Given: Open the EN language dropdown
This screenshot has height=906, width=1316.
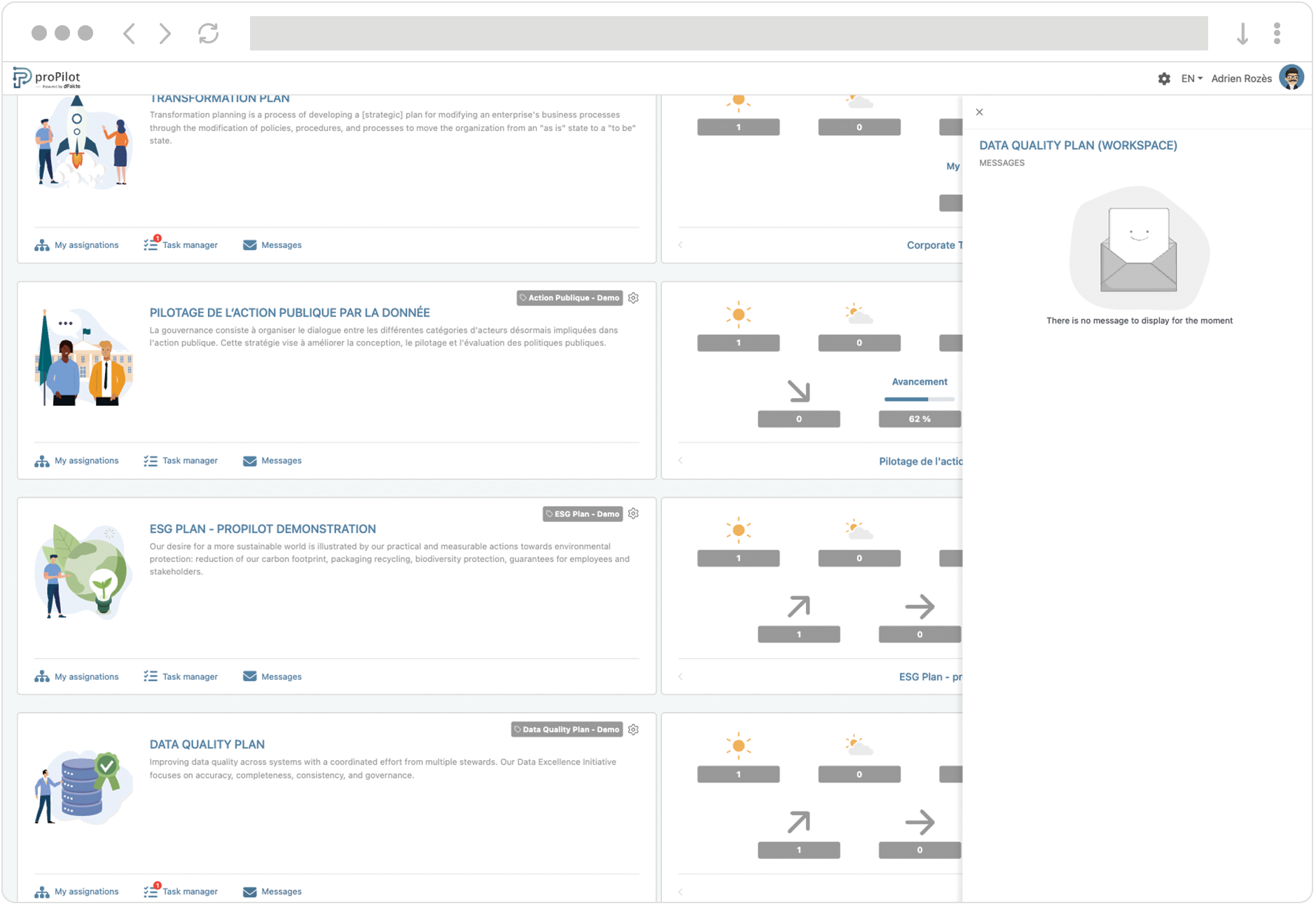Looking at the screenshot, I should click(1191, 78).
